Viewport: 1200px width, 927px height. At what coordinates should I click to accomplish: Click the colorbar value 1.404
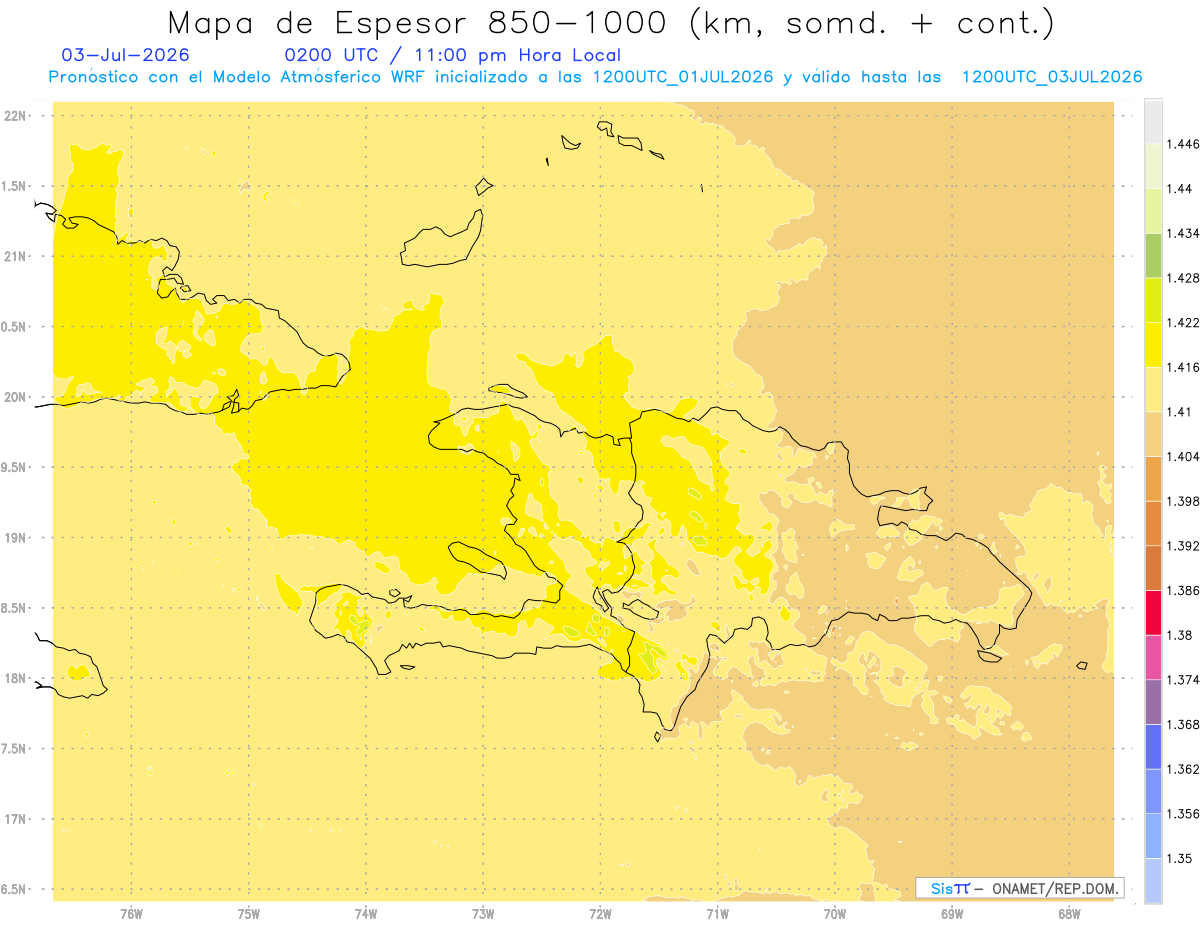pyautogui.click(x=1182, y=456)
